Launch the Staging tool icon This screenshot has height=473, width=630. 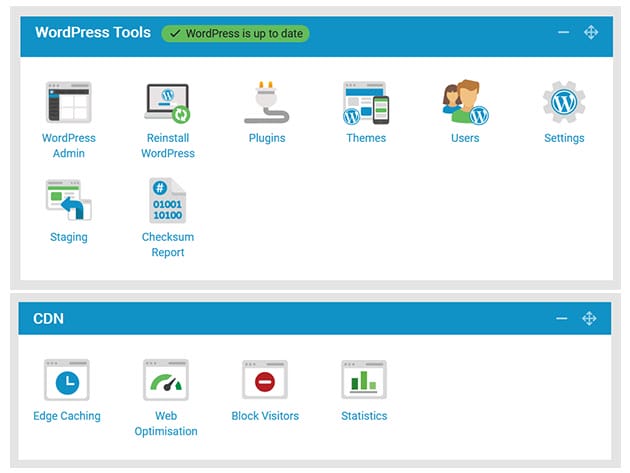68,201
